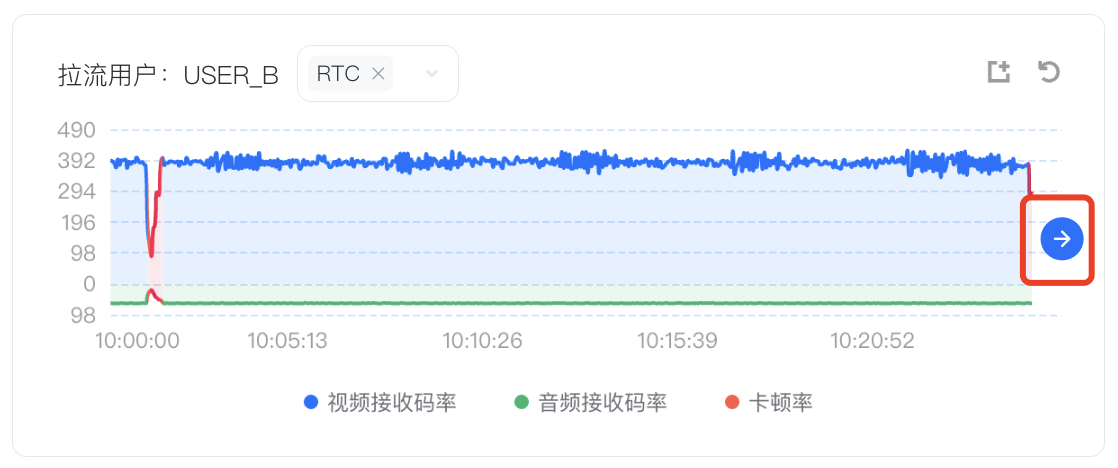
Task: Click the blue right arrow button
Action: coord(1062,239)
